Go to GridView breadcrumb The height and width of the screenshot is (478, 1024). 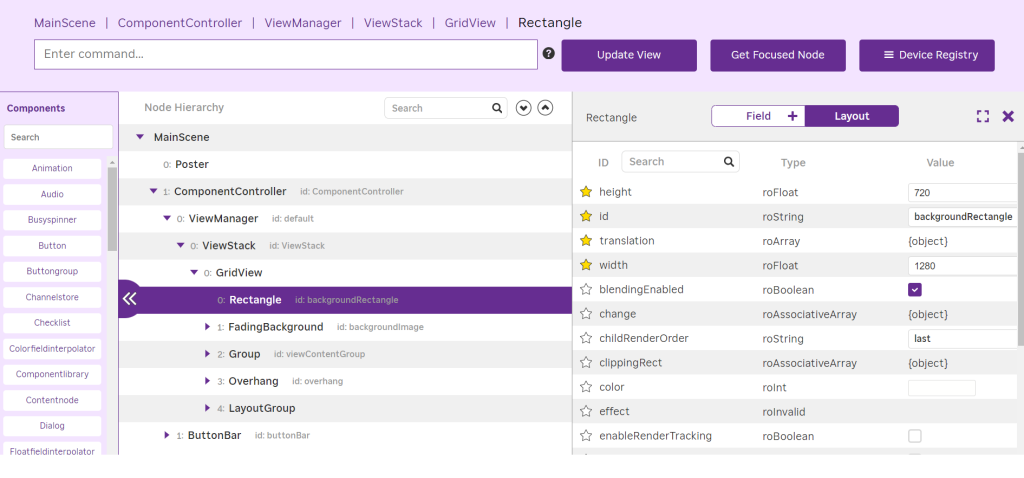coord(470,23)
